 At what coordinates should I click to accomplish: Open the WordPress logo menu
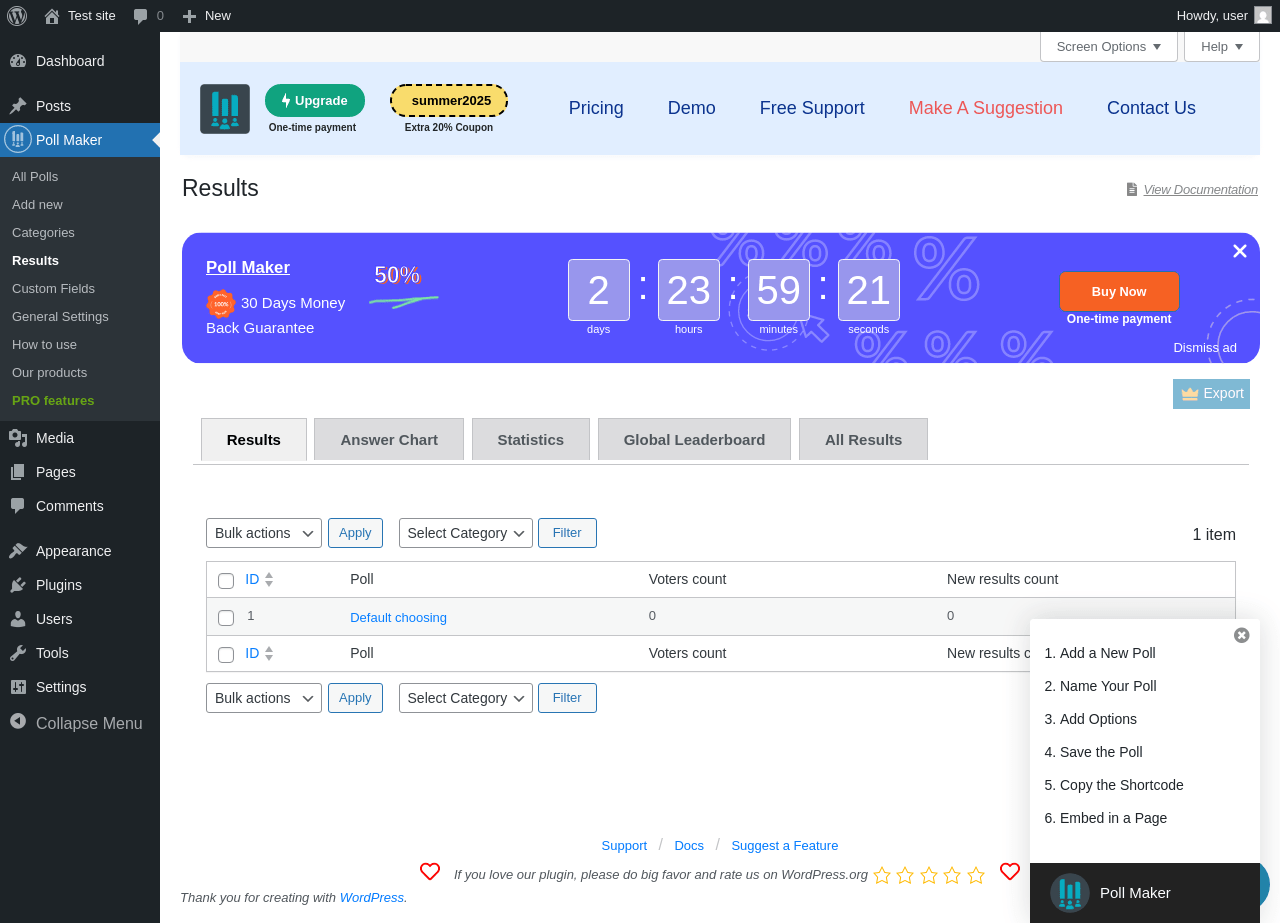click(17, 16)
